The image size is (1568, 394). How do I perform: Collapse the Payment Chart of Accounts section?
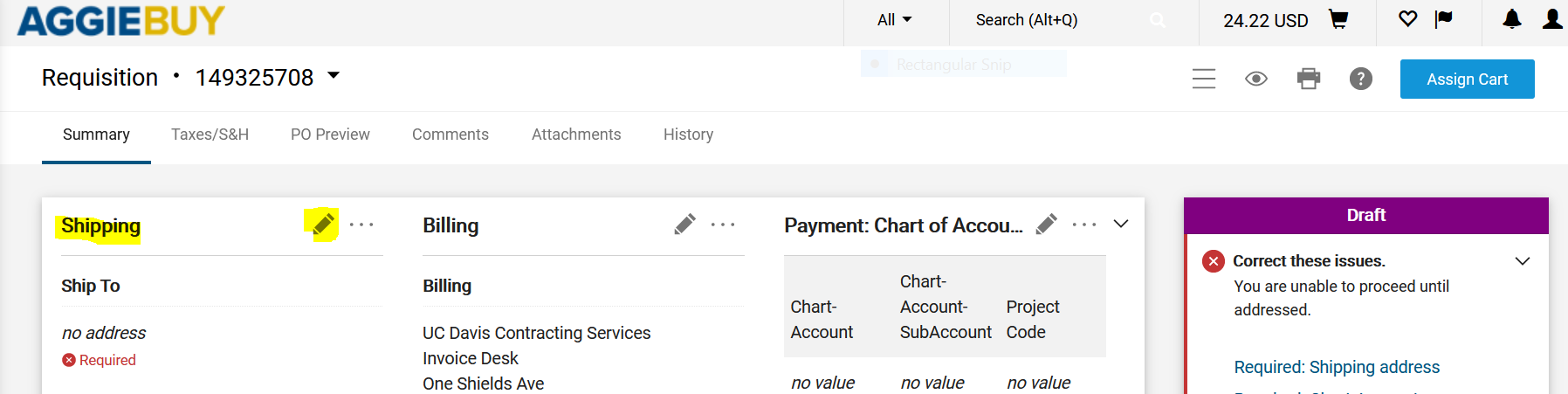coord(1121,225)
